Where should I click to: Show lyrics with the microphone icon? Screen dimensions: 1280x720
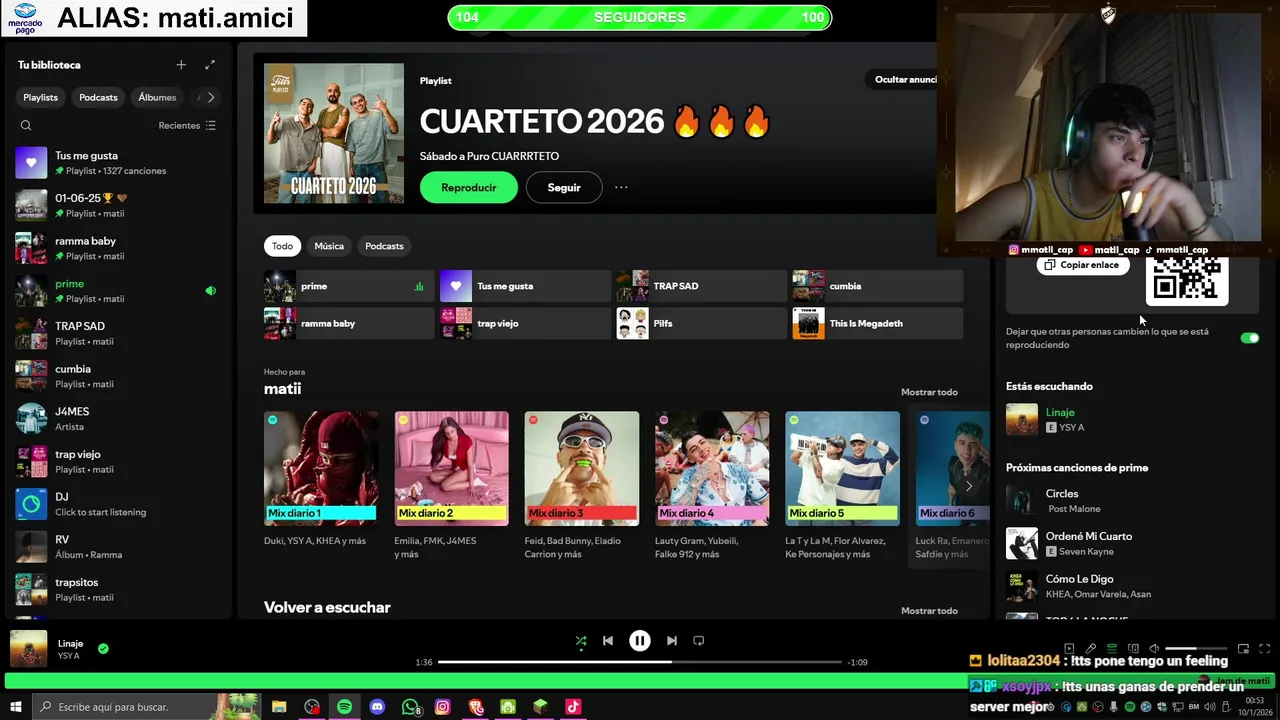1091,649
